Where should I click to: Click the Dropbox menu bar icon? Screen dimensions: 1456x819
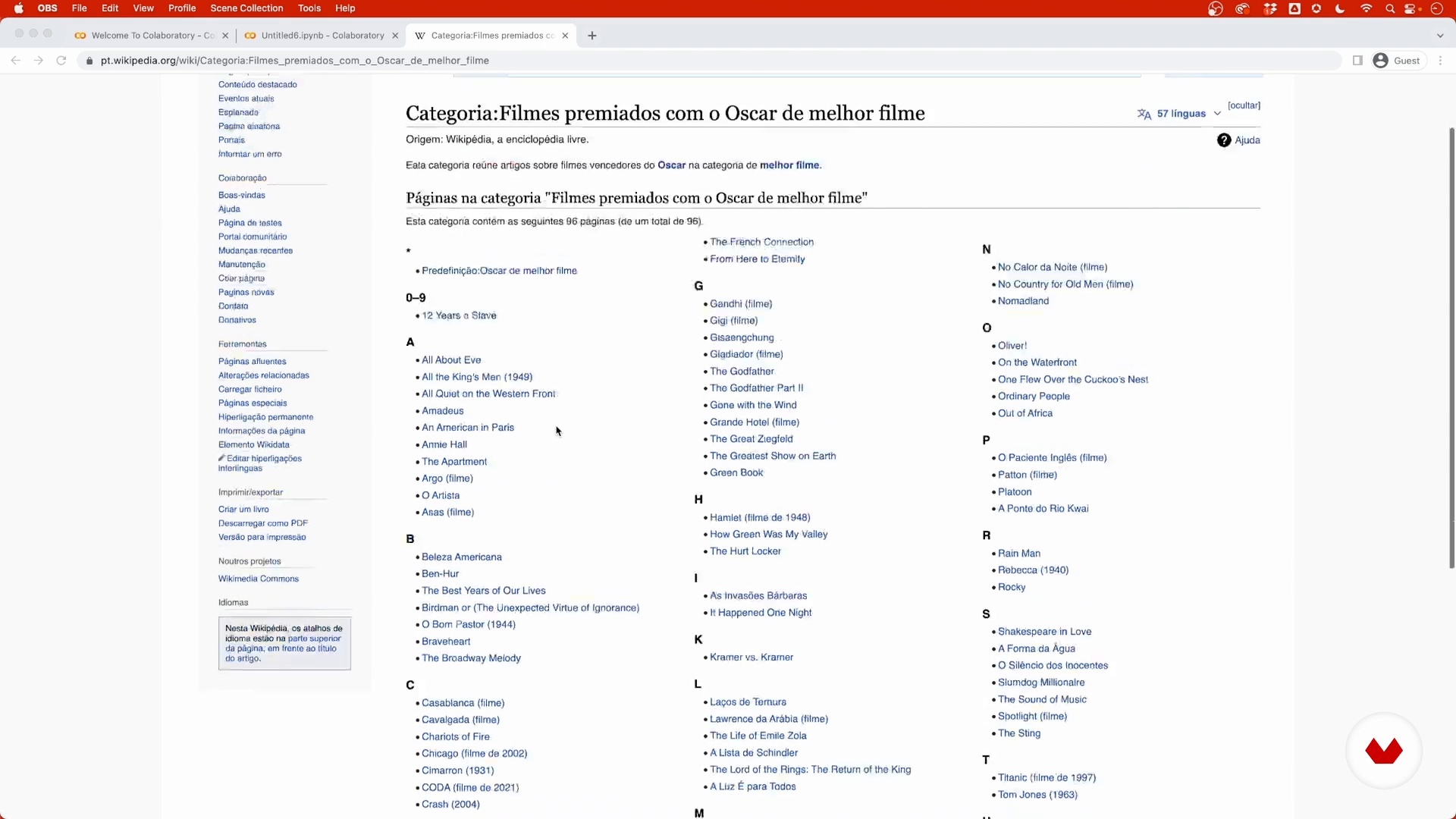1270,8
